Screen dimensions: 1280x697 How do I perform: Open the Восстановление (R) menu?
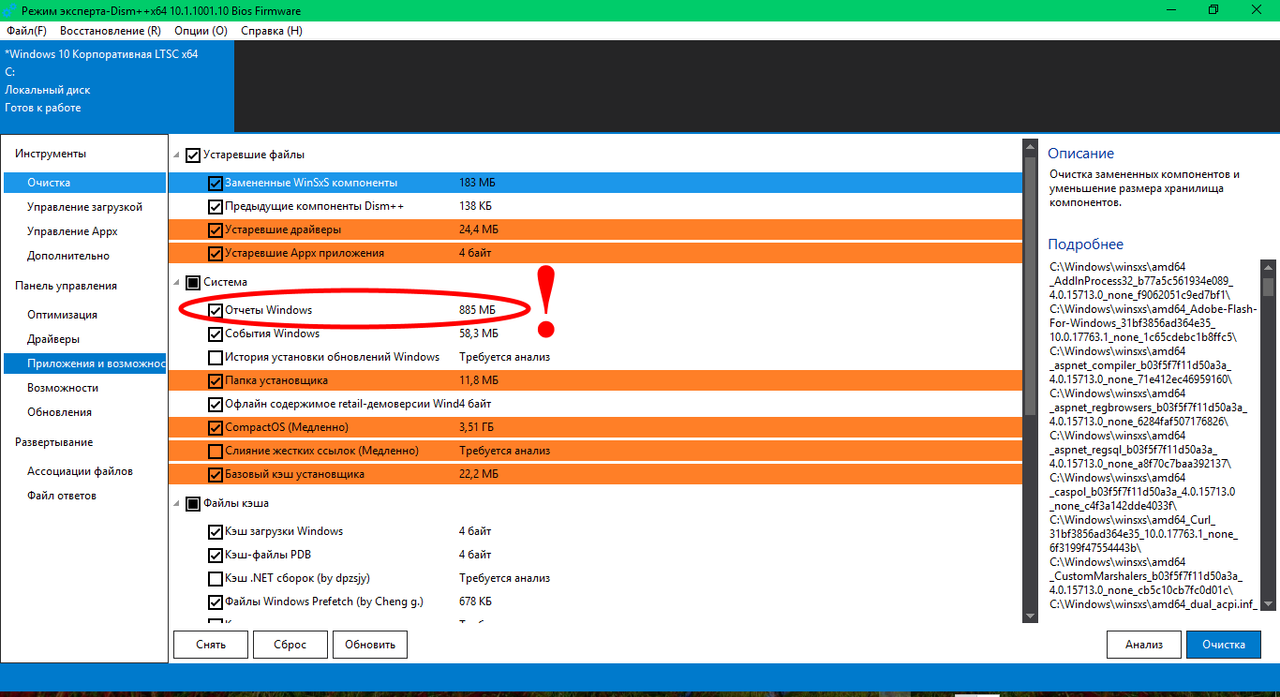pos(110,31)
